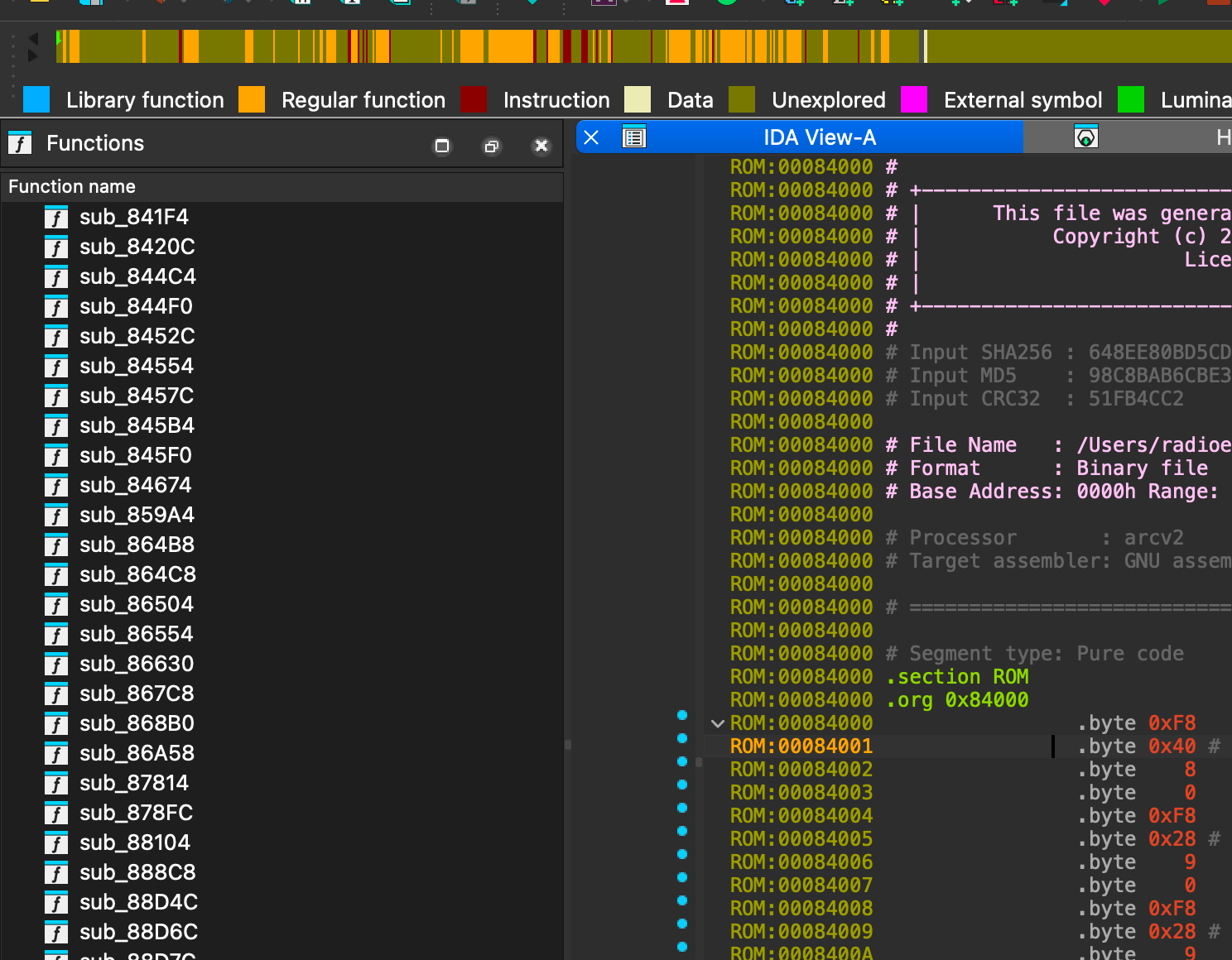
Task: Click function icon beside sub_868B0
Action: tap(55, 723)
